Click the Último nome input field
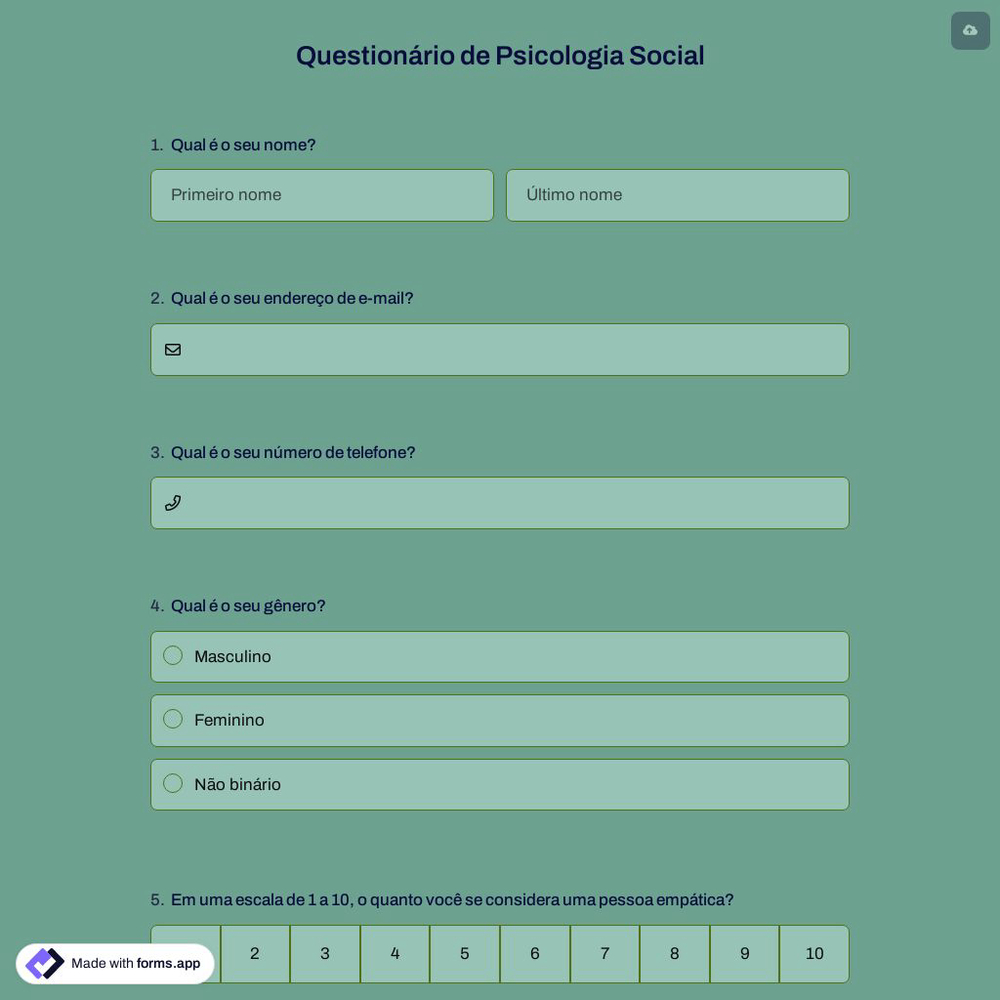Screen dimensions: 1000x1000 [x=677, y=195]
